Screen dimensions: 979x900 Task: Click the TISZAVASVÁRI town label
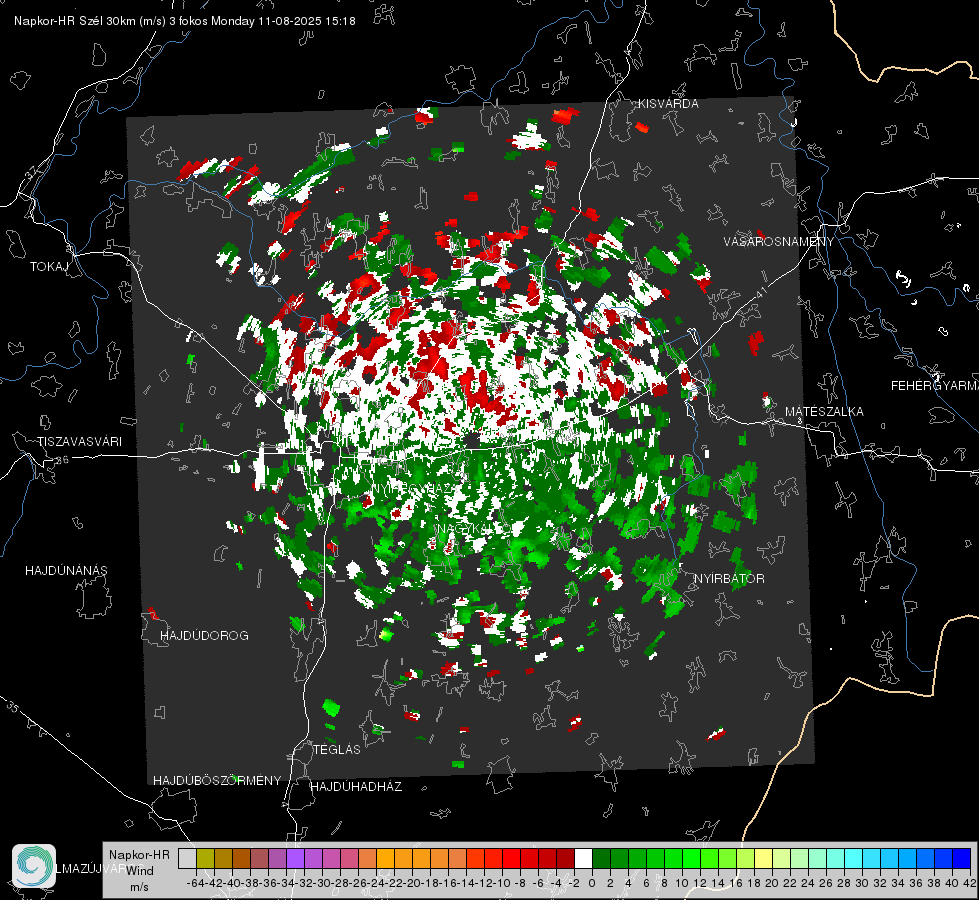coord(79,442)
